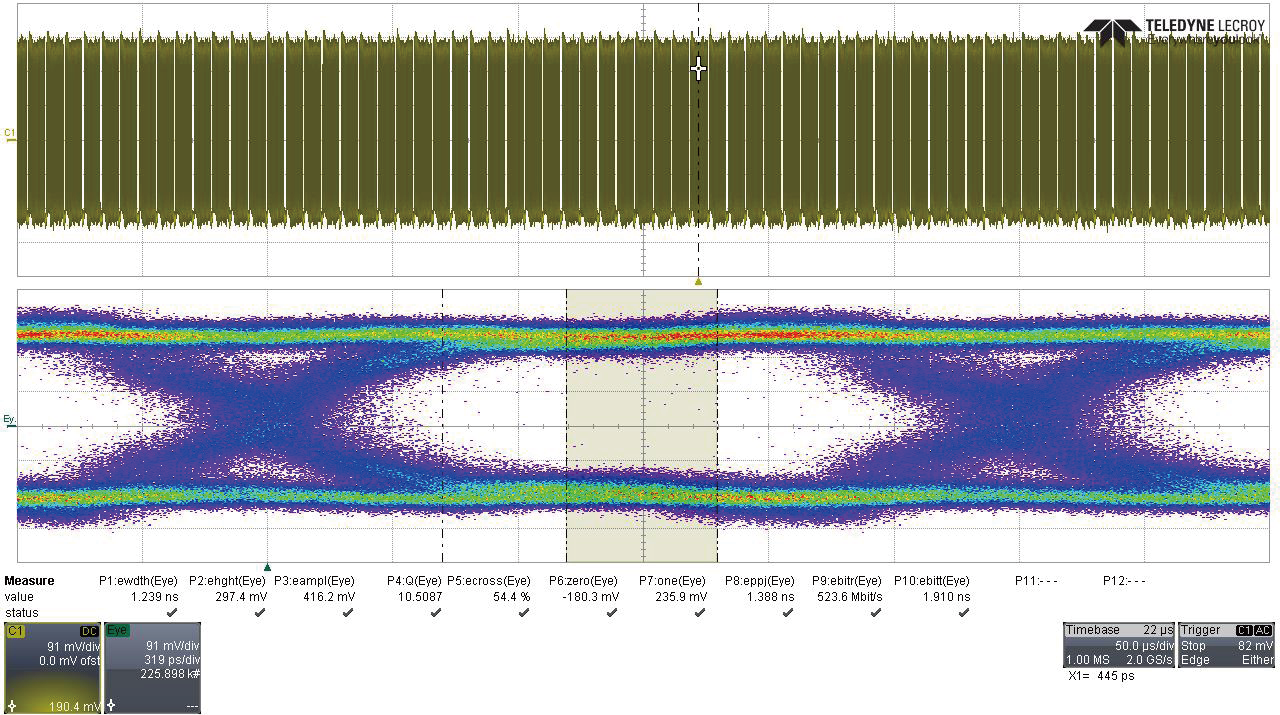Click the Measure table label

coord(30,581)
